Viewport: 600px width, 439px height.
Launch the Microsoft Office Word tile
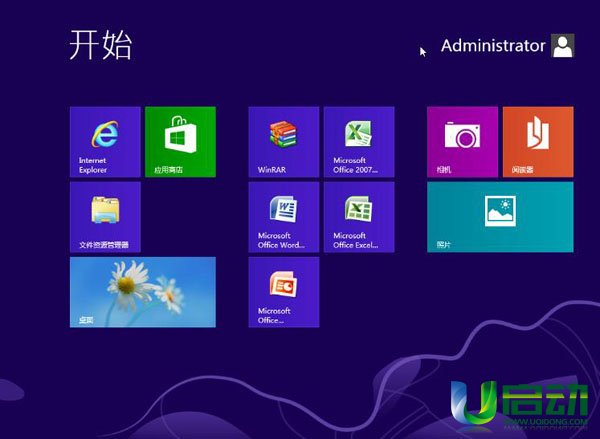tap(284, 217)
